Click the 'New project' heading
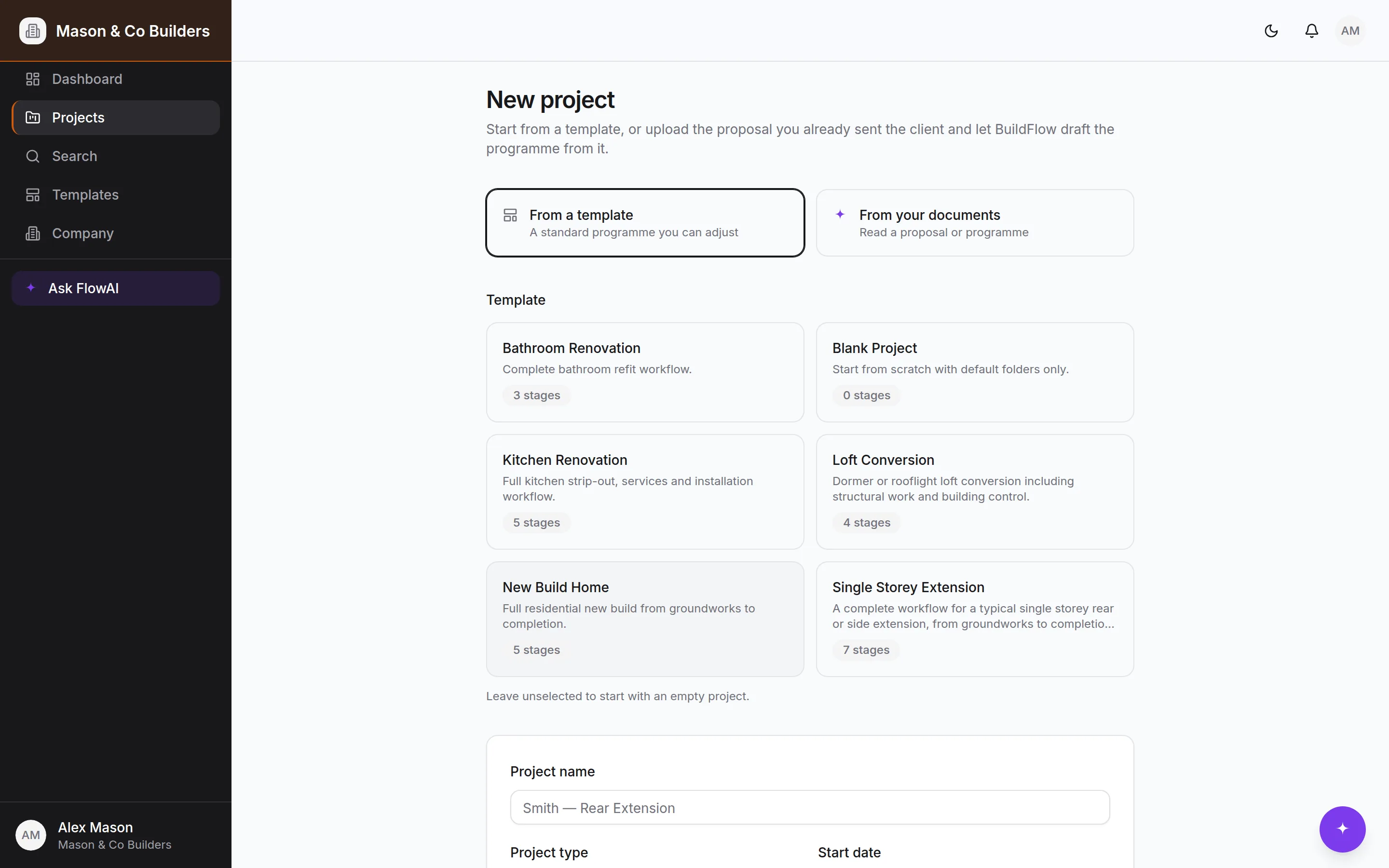The image size is (1389, 868). click(x=550, y=100)
